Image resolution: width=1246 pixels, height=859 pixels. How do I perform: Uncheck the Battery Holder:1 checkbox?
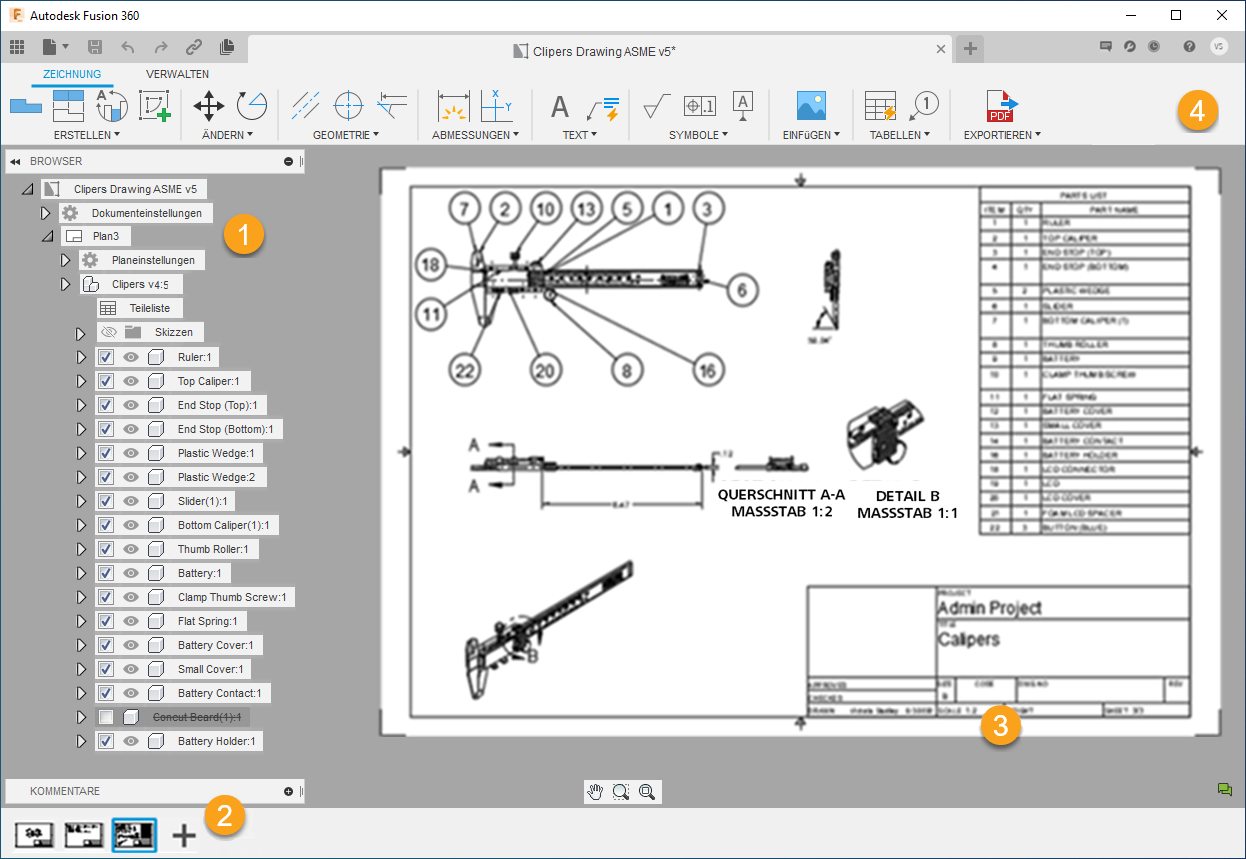coord(106,741)
